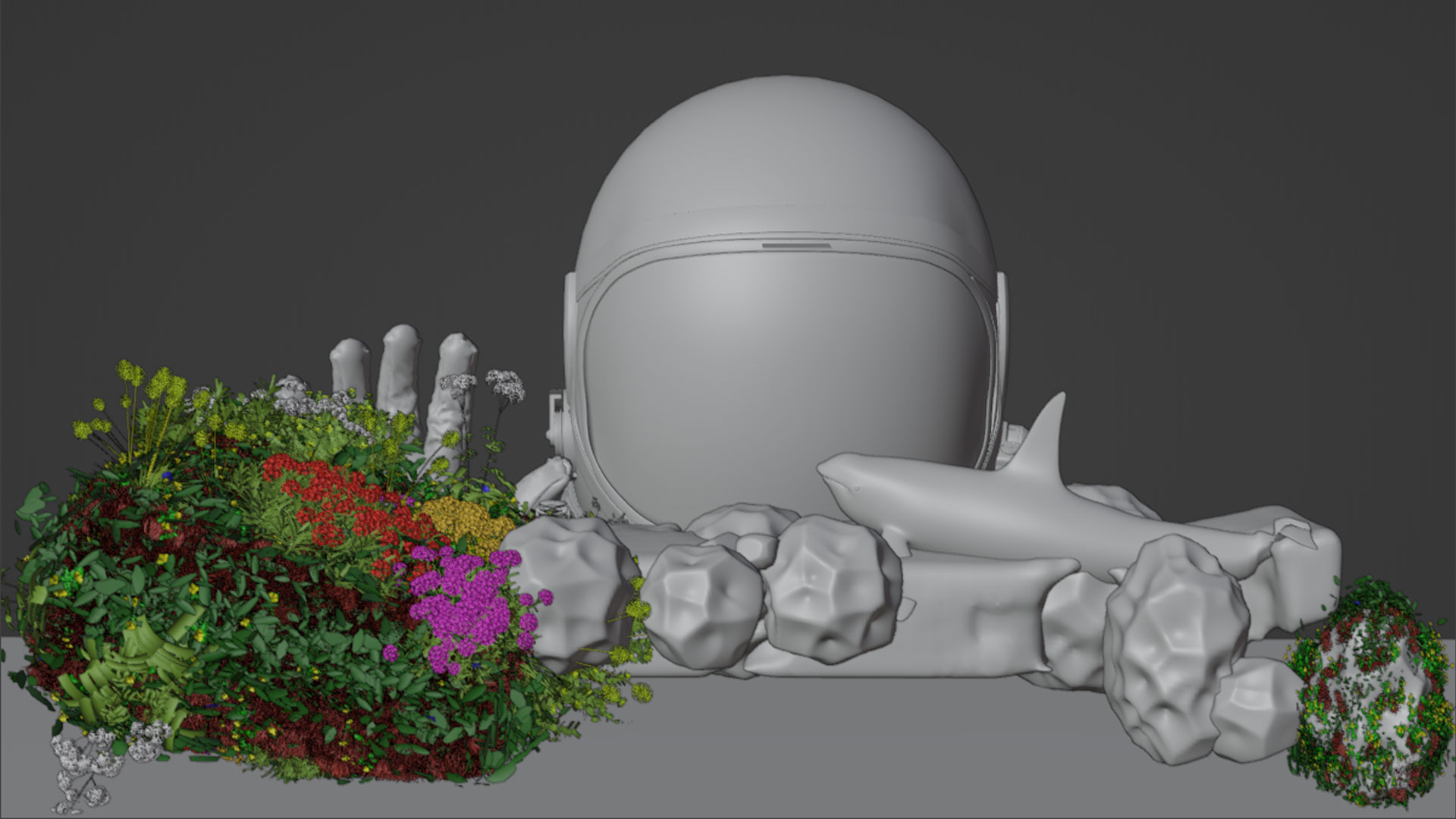
Task: Select the orange-yellow flower cluster
Action: tap(463, 519)
